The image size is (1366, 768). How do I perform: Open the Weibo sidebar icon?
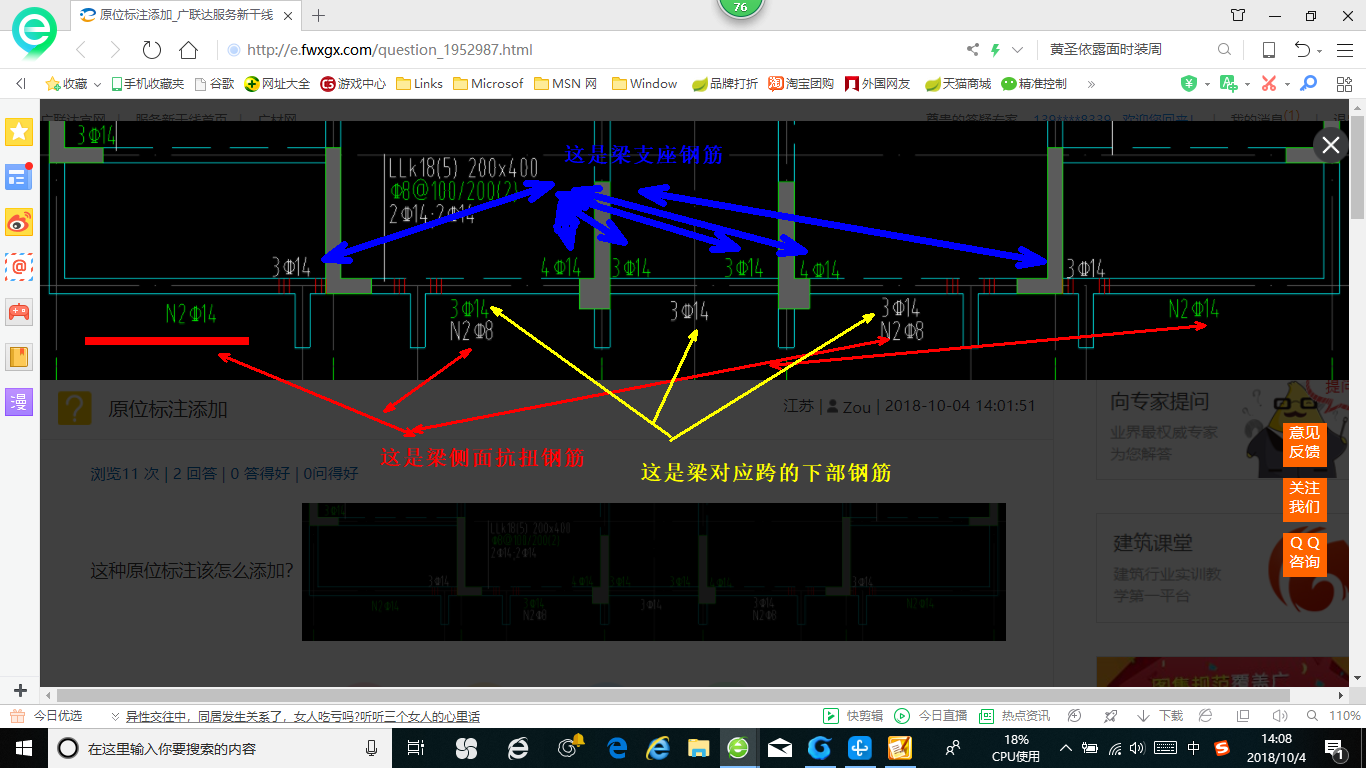pos(19,222)
